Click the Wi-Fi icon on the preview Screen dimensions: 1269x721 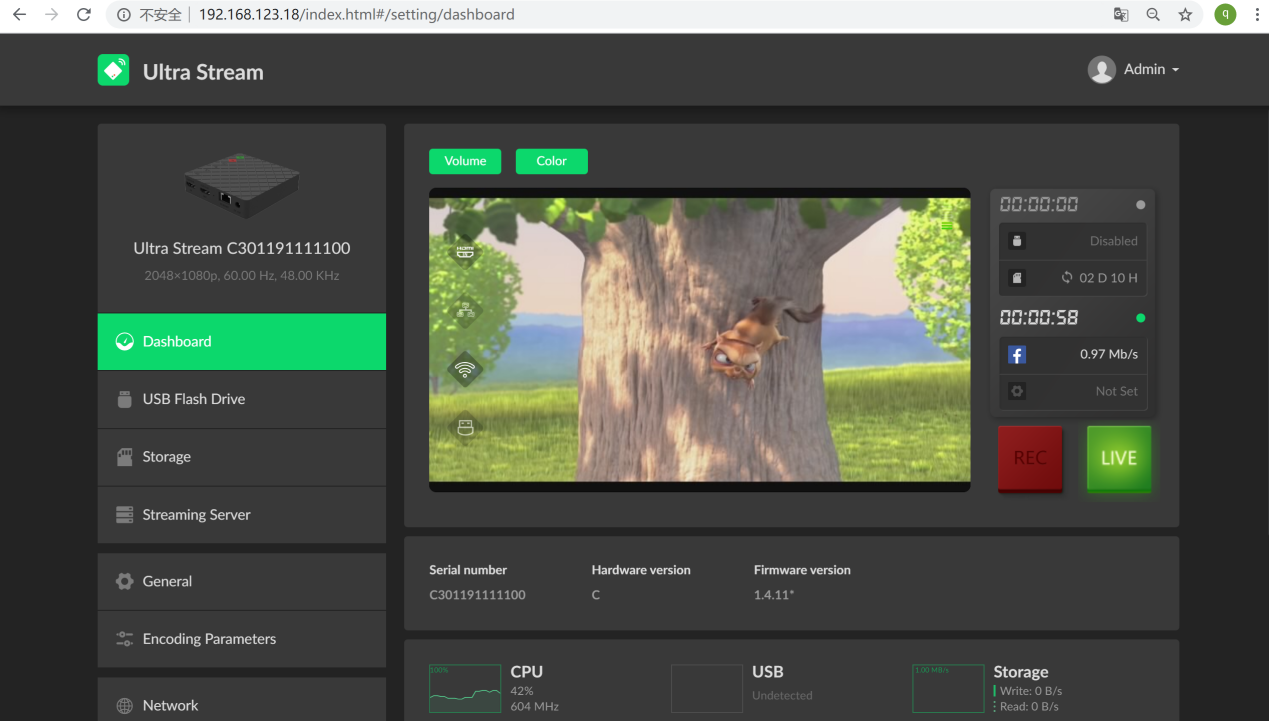464,369
